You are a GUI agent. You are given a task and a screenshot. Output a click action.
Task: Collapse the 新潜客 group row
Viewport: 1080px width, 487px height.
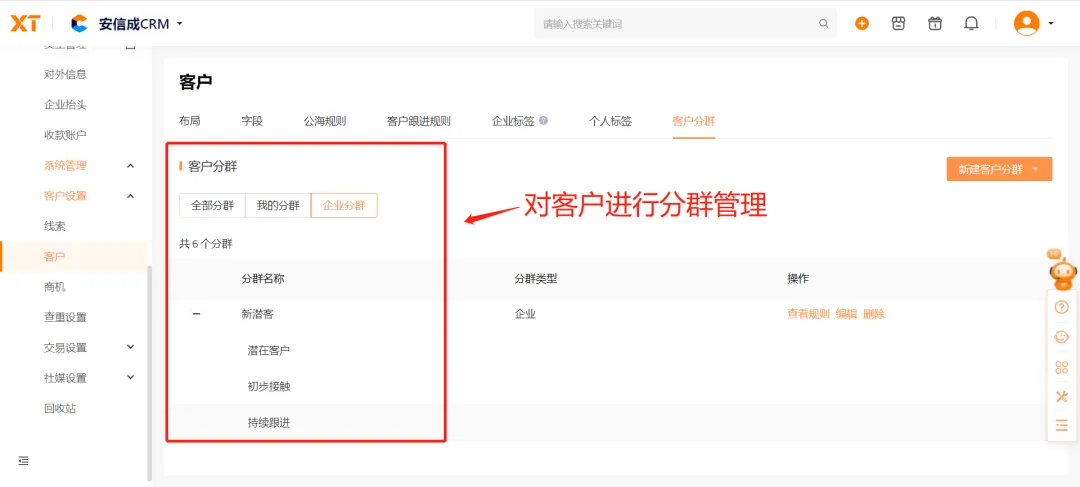click(x=196, y=314)
